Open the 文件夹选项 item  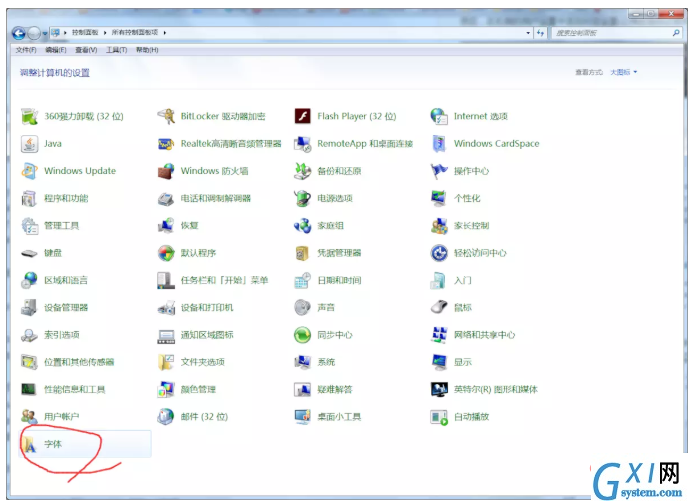[192, 362]
